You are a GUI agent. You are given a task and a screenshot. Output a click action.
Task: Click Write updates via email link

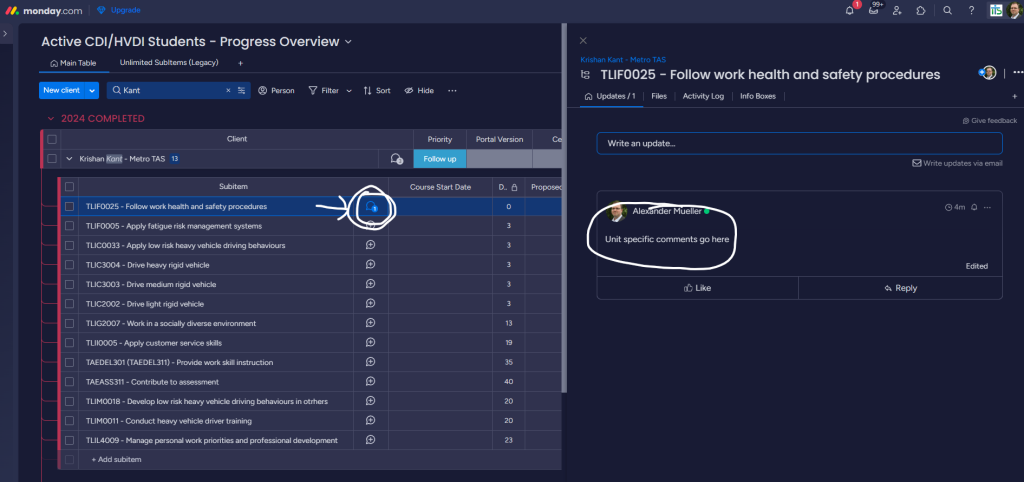pos(957,163)
